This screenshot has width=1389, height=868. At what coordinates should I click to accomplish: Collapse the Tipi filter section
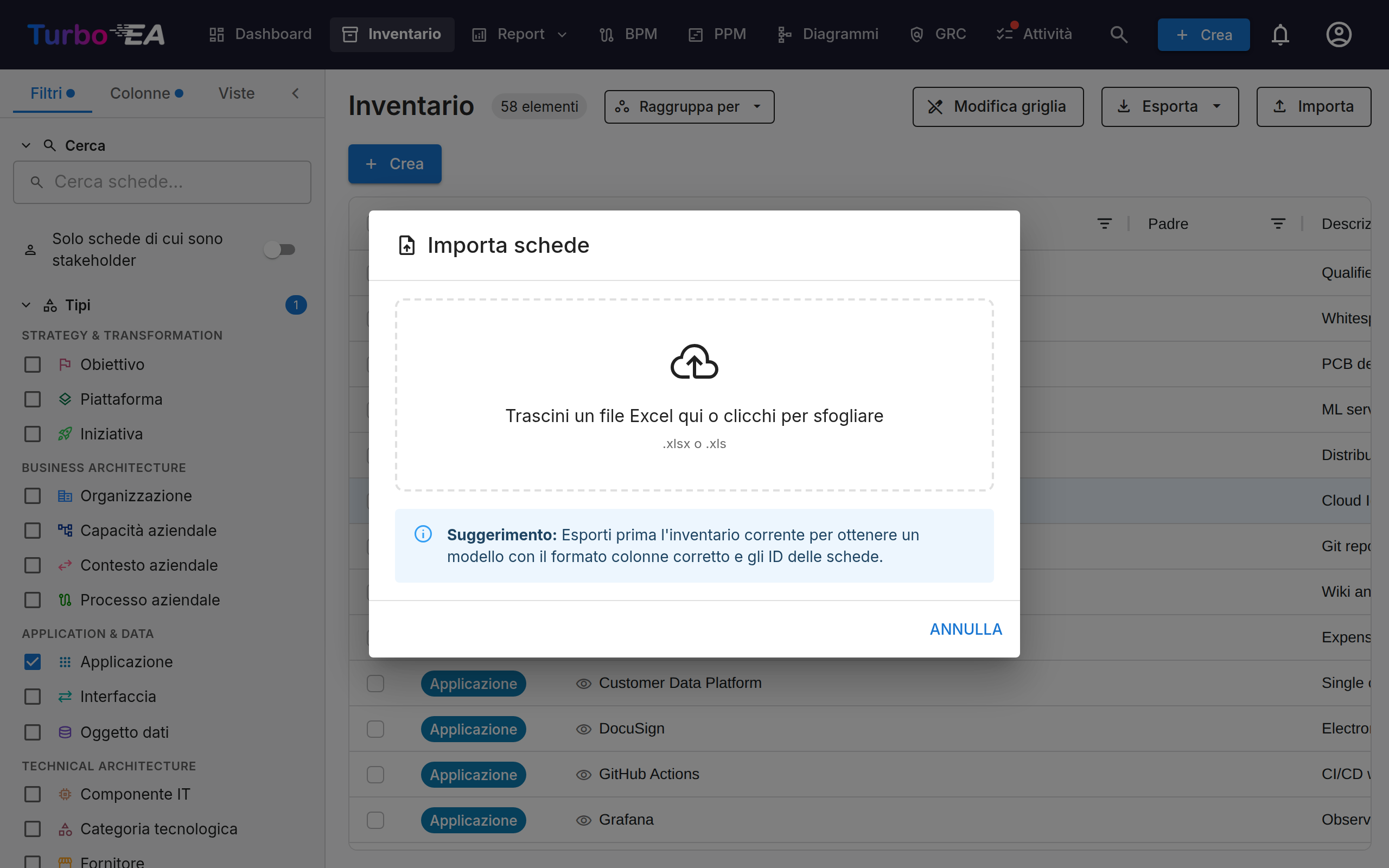coord(26,305)
